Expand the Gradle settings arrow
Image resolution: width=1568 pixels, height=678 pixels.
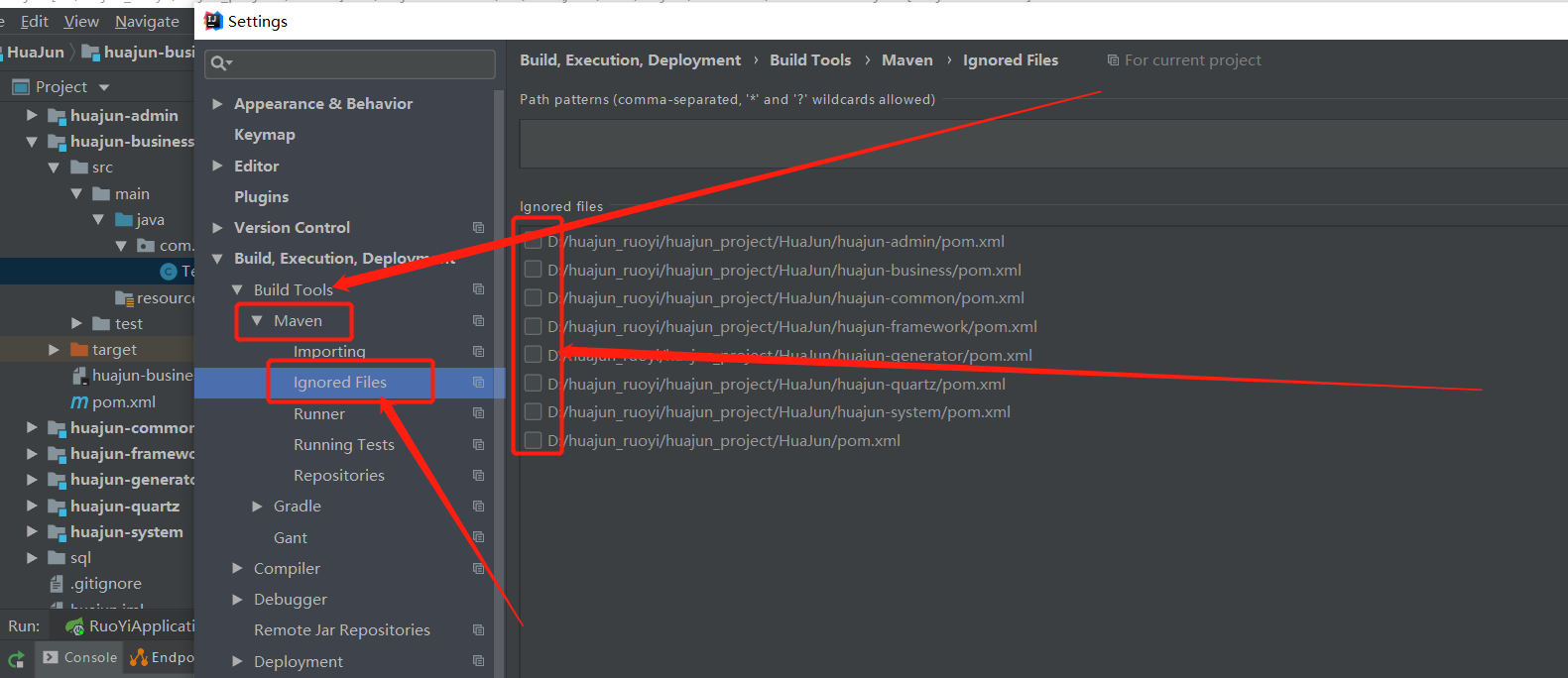[257, 507]
